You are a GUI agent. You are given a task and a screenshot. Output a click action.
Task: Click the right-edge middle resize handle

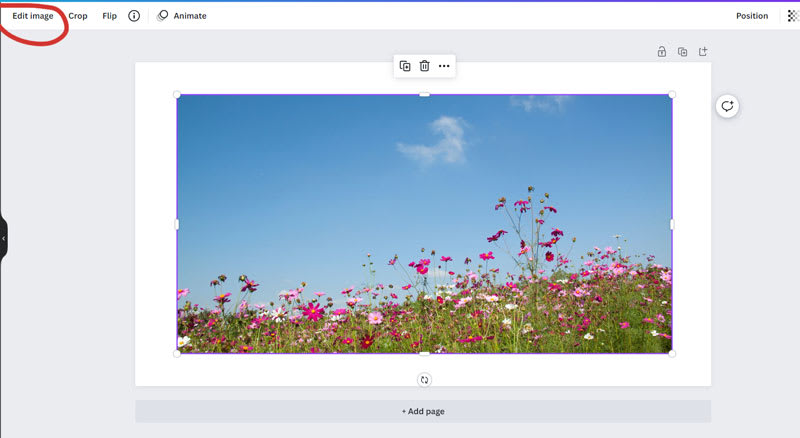[672, 224]
